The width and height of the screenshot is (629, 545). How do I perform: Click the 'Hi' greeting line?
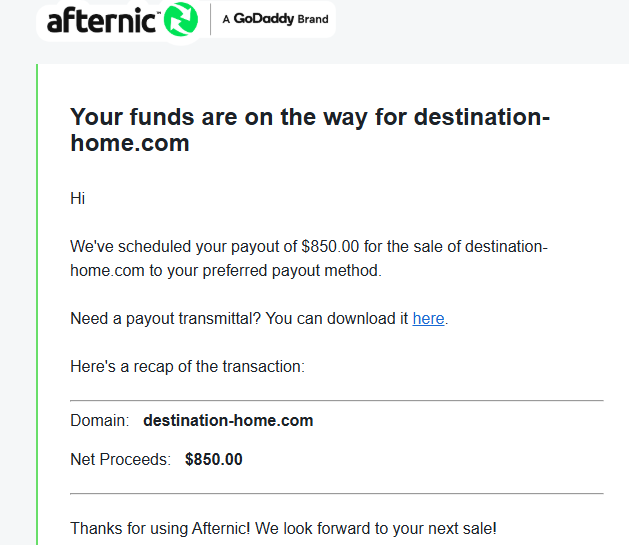coord(77,198)
